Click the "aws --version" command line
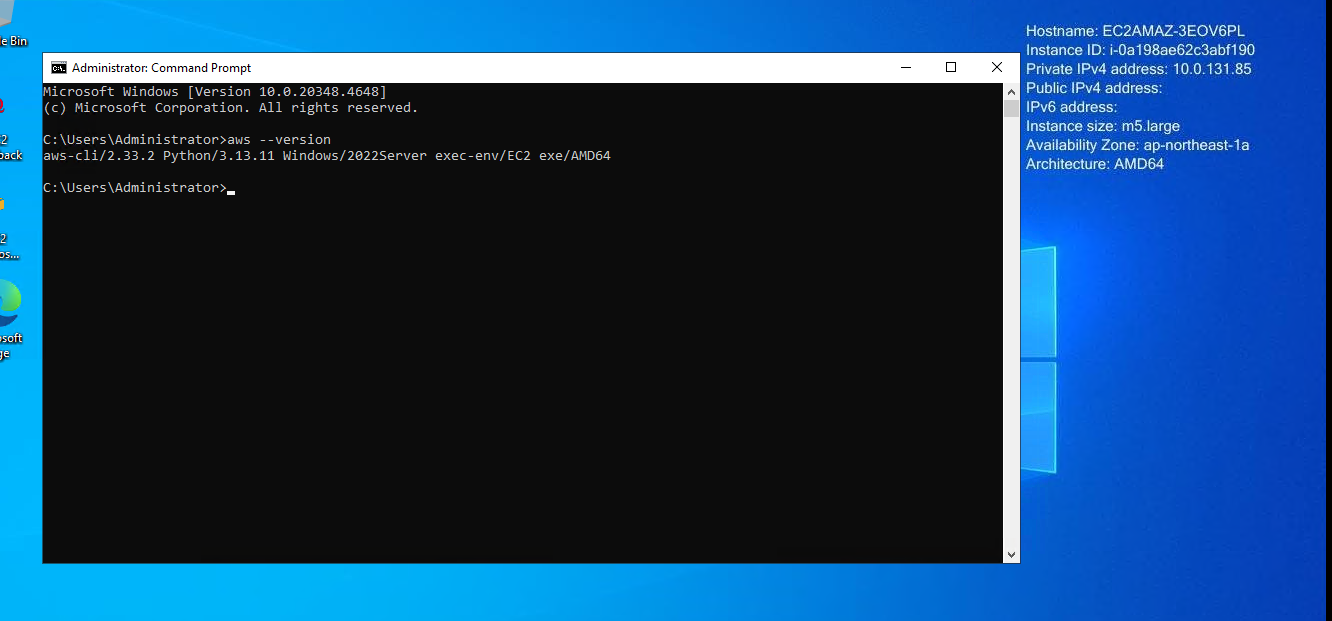The height and width of the screenshot is (621, 1332). point(187,139)
